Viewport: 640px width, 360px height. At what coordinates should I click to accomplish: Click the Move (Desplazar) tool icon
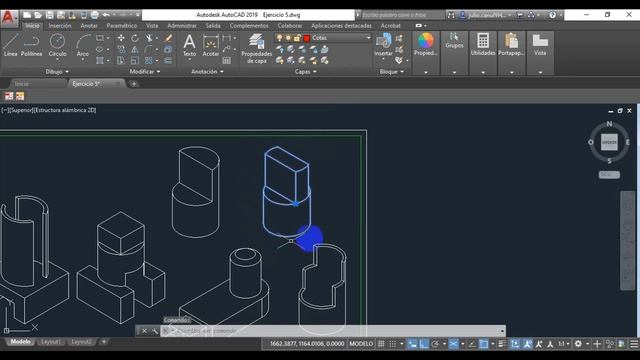pos(121,38)
